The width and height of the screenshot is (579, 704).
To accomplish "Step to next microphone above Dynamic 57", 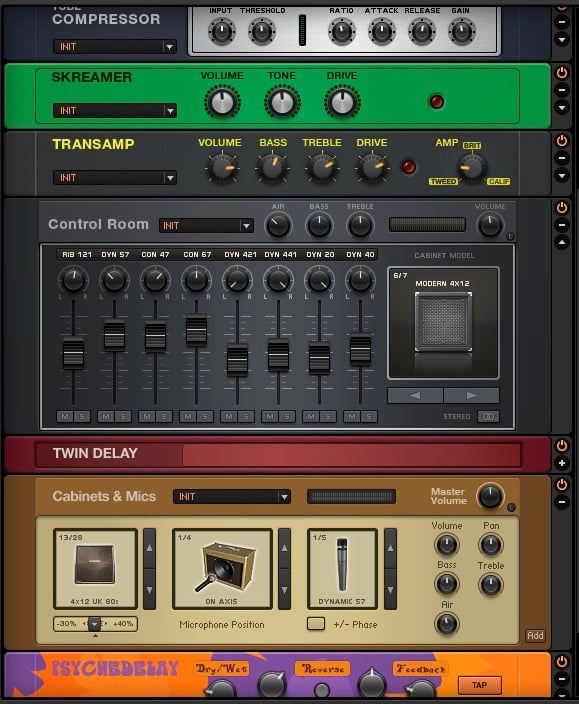I will [390, 548].
